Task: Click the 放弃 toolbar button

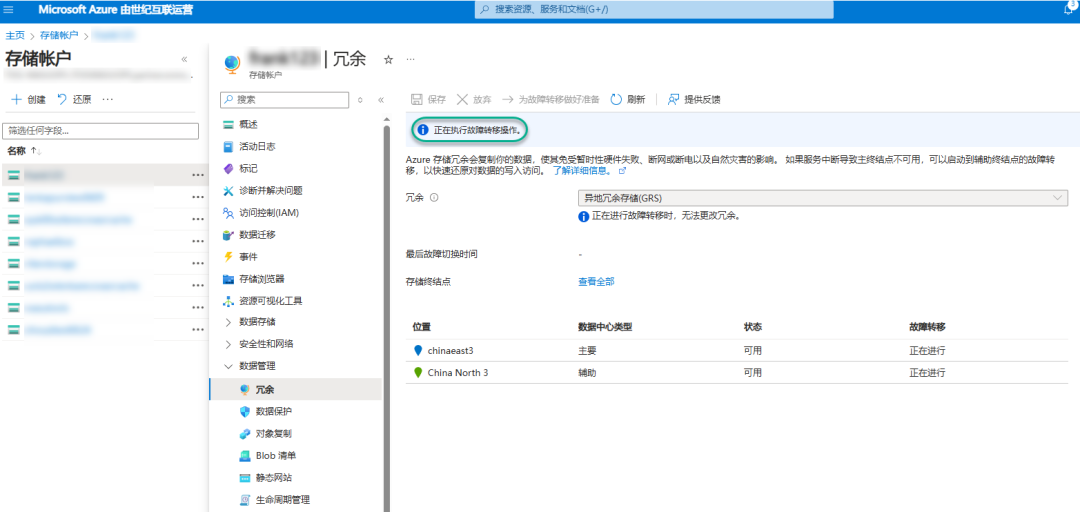Action: click(474, 99)
